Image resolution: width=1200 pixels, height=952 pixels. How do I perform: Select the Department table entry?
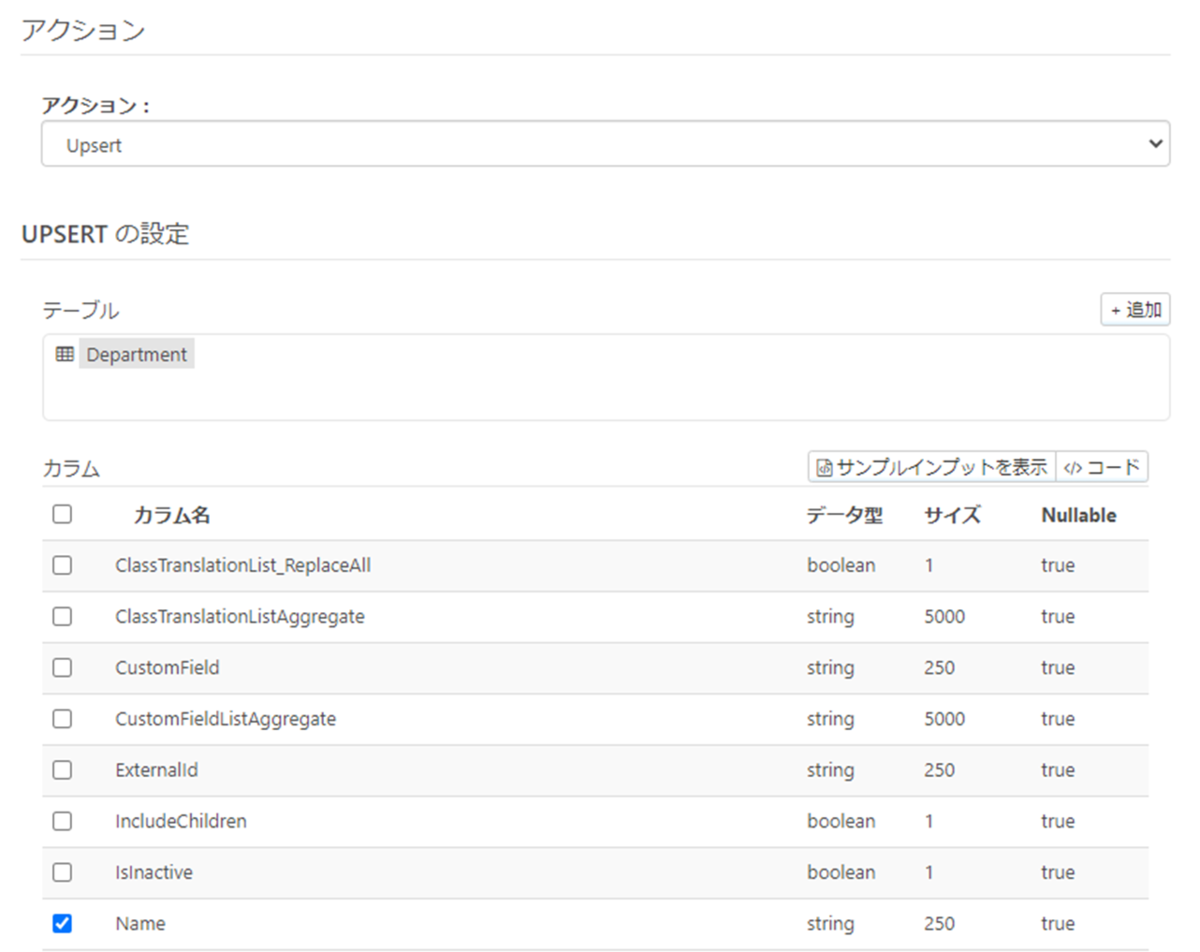(136, 354)
